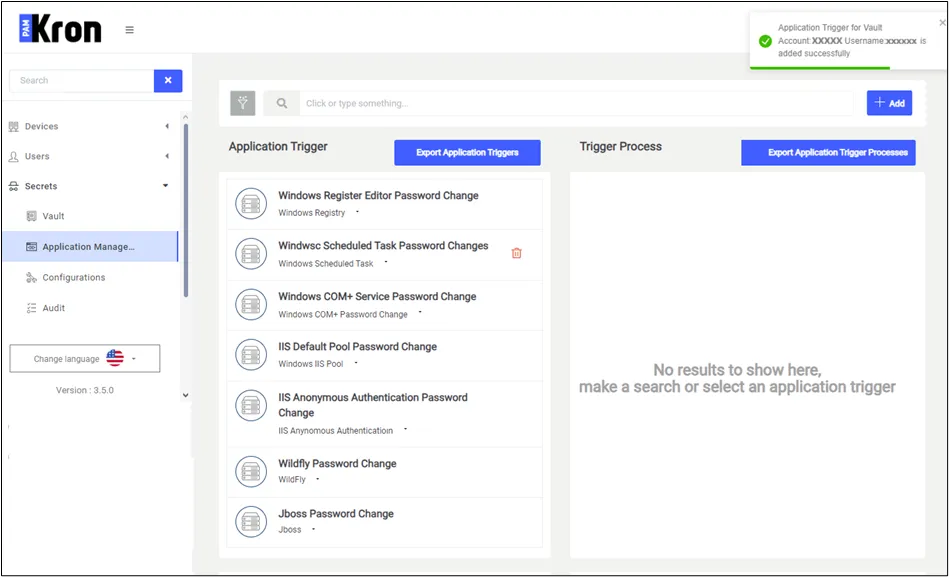Click the Kron PAM logo
The image size is (949, 577).
(61, 28)
